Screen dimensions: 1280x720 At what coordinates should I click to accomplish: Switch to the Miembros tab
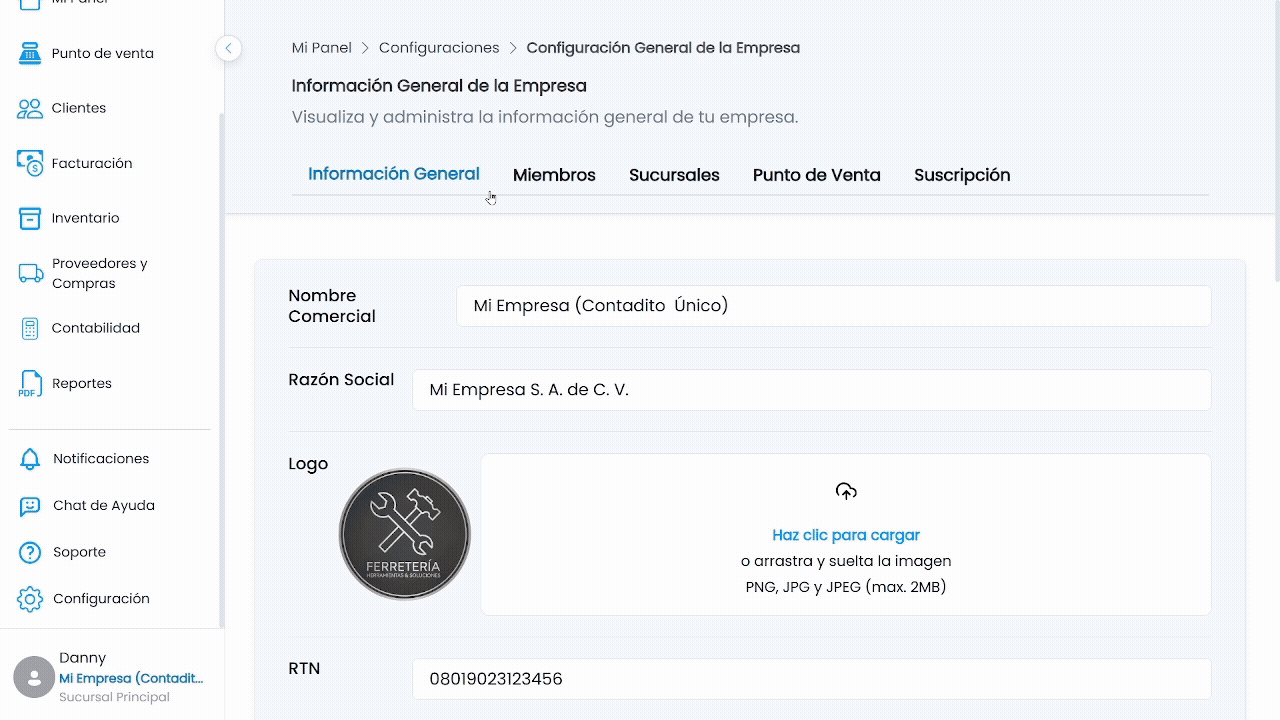pos(554,175)
